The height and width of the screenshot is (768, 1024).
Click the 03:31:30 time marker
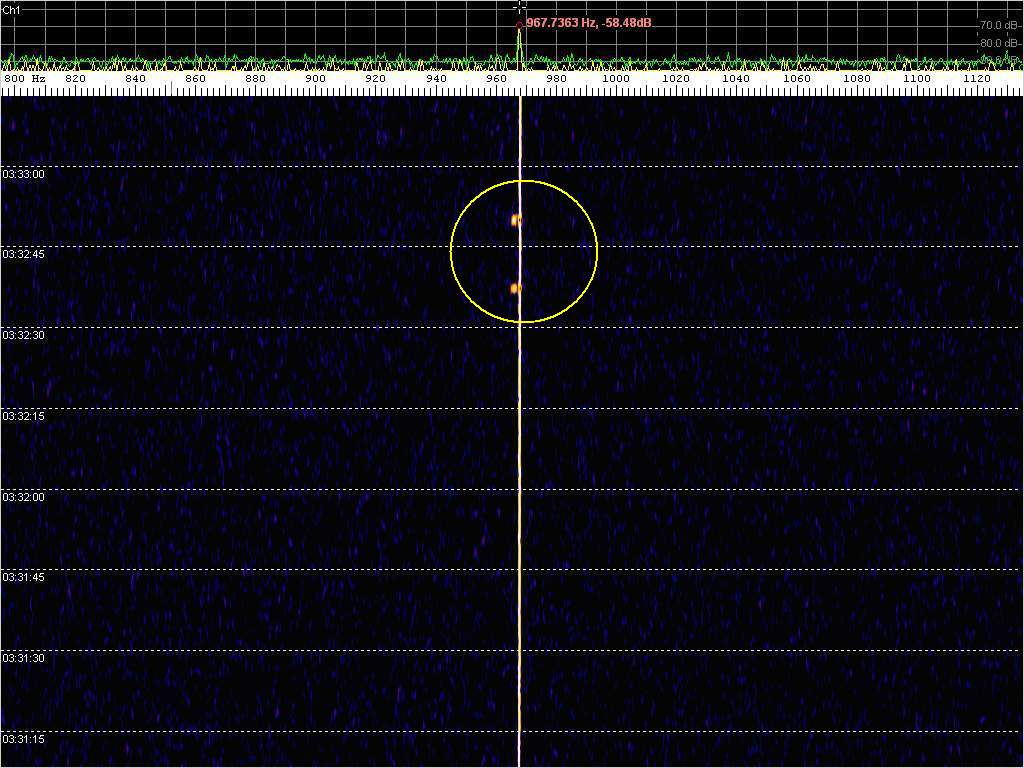[x=23, y=658]
